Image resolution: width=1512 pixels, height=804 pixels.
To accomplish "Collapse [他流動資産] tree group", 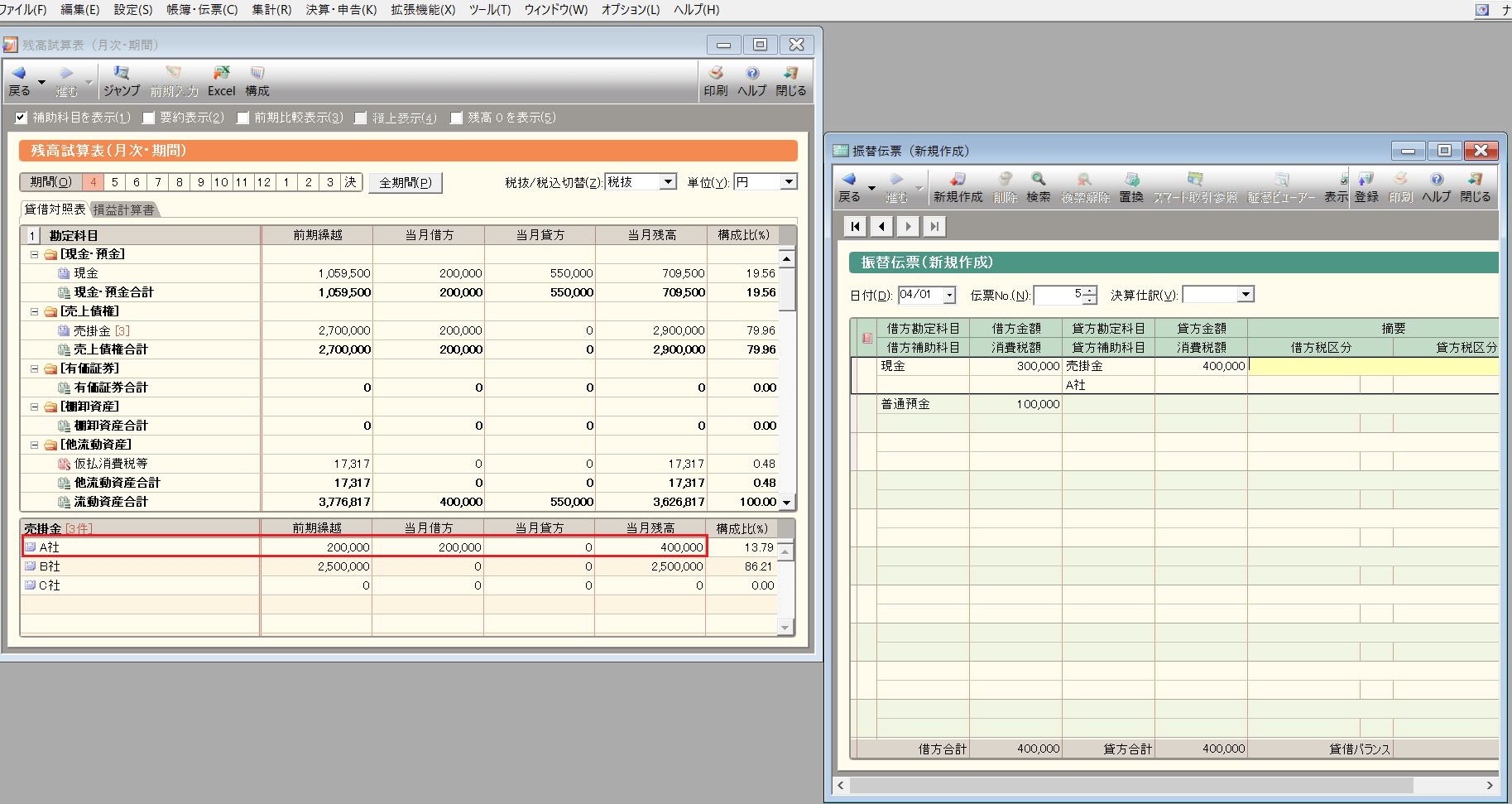I will [x=35, y=445].
